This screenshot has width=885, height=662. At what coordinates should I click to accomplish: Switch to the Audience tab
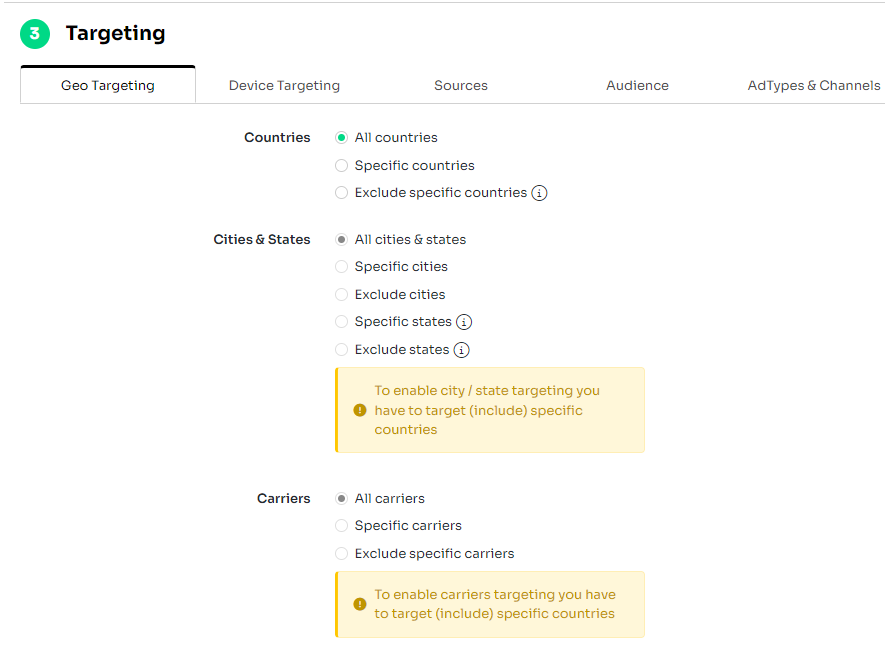click(637, 85)
